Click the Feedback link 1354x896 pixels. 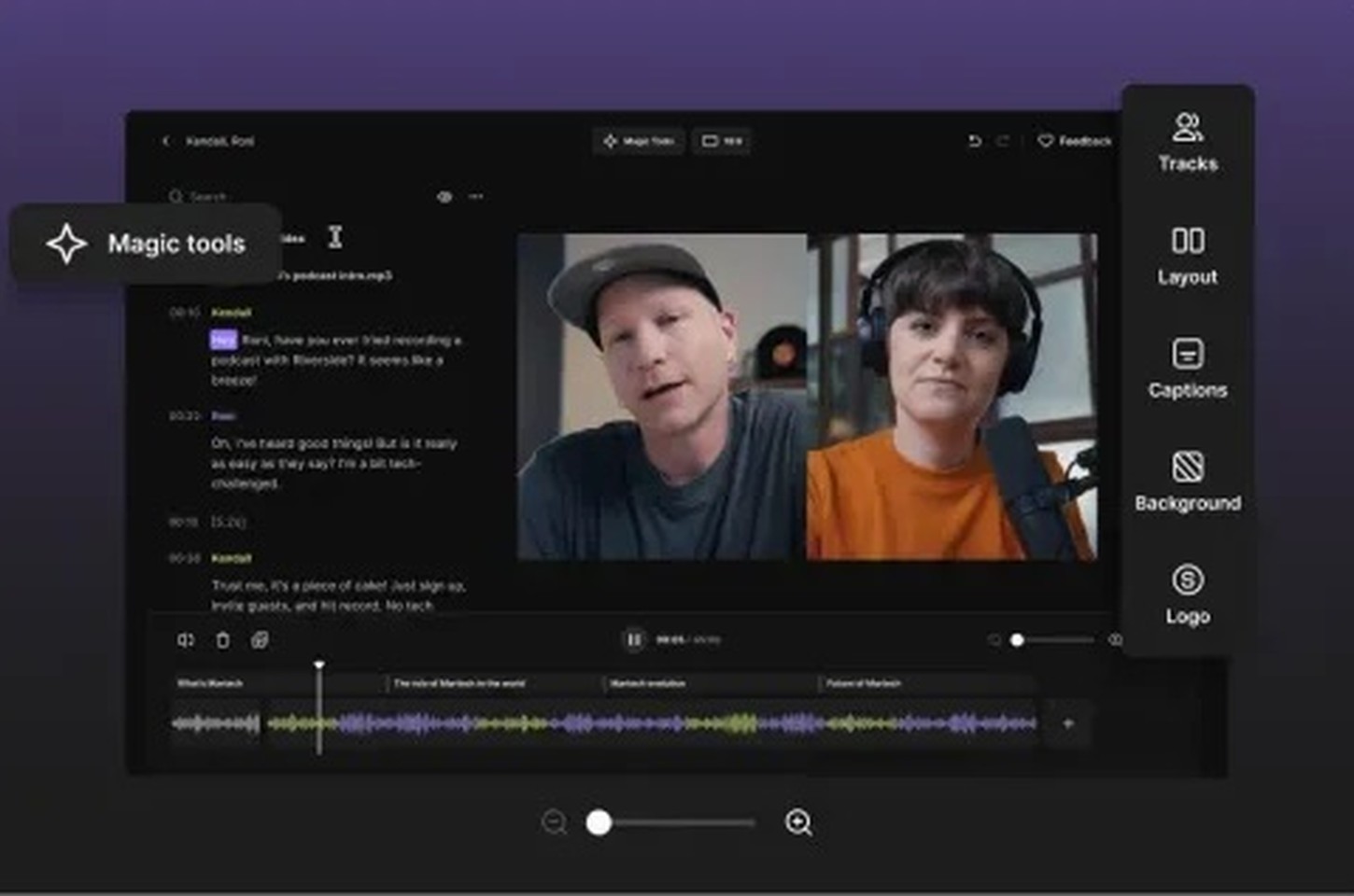click(x=1072, y=141)
